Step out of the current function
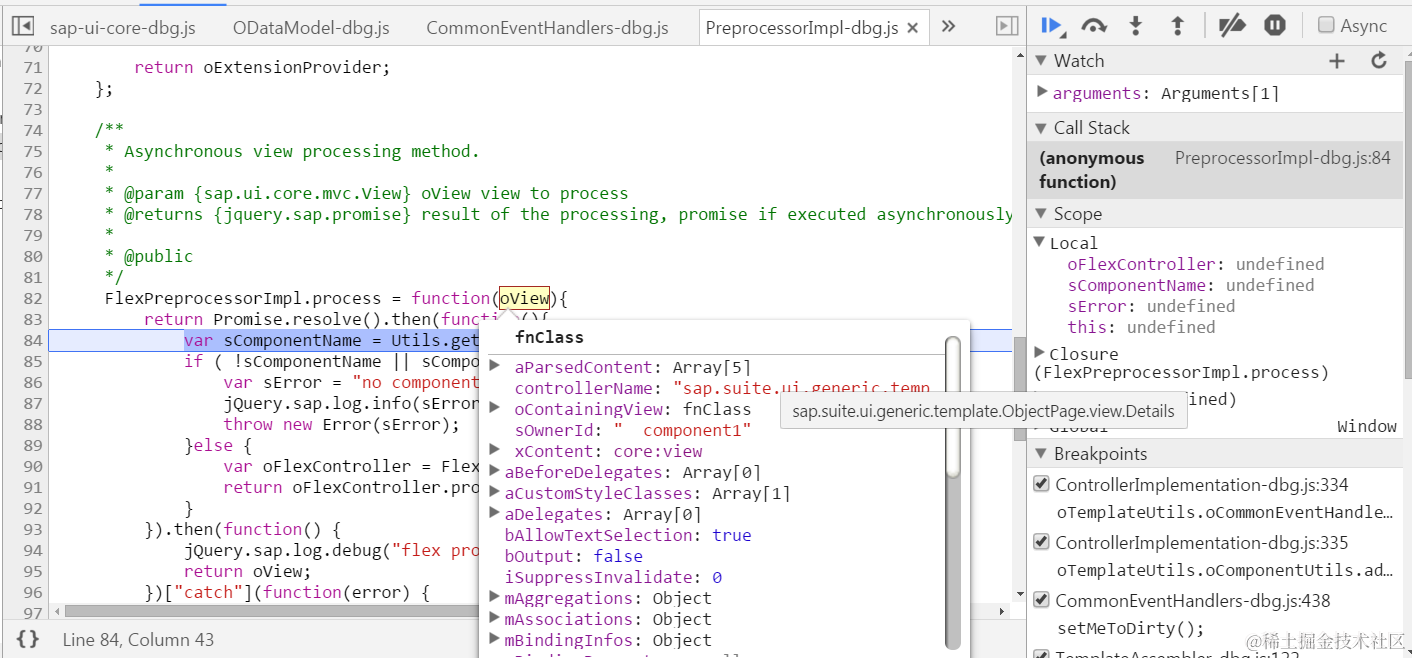The width and height of the screenshot is (1412, 658). coord(1178,26)
